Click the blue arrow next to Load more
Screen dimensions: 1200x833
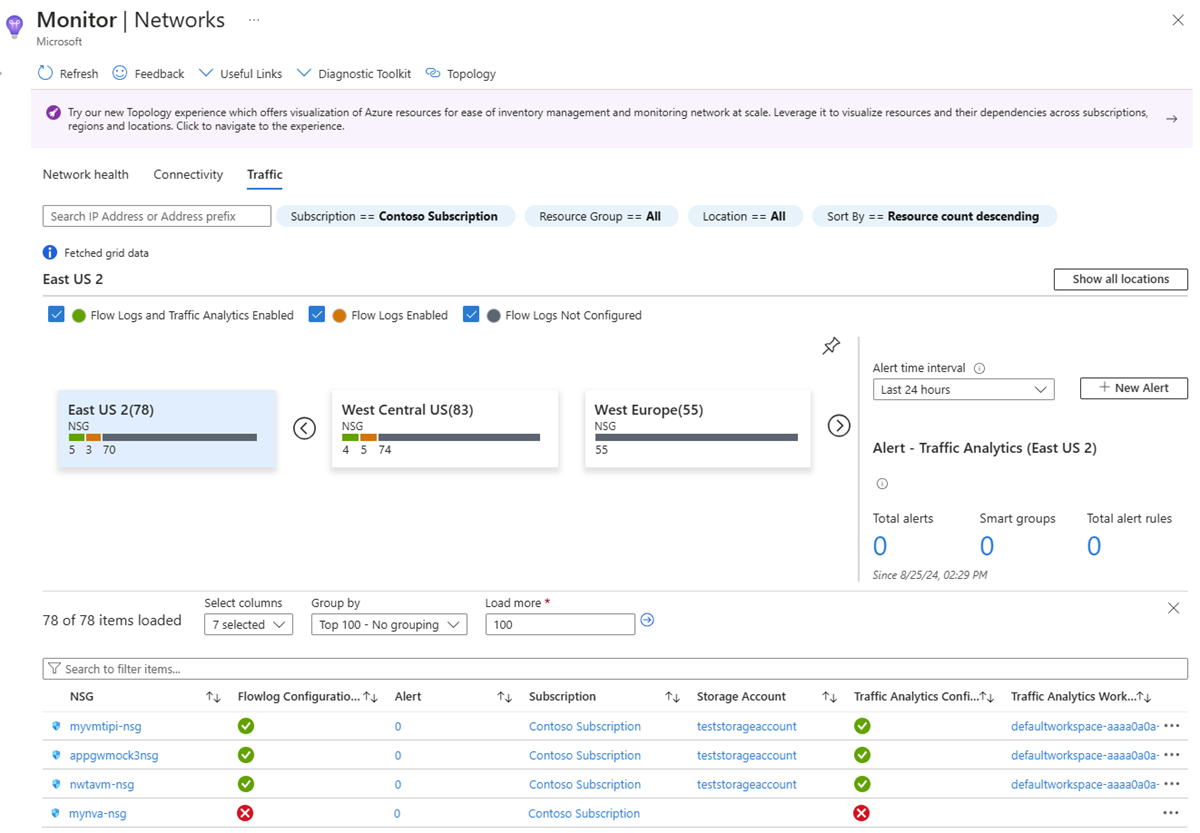point(646,620)
